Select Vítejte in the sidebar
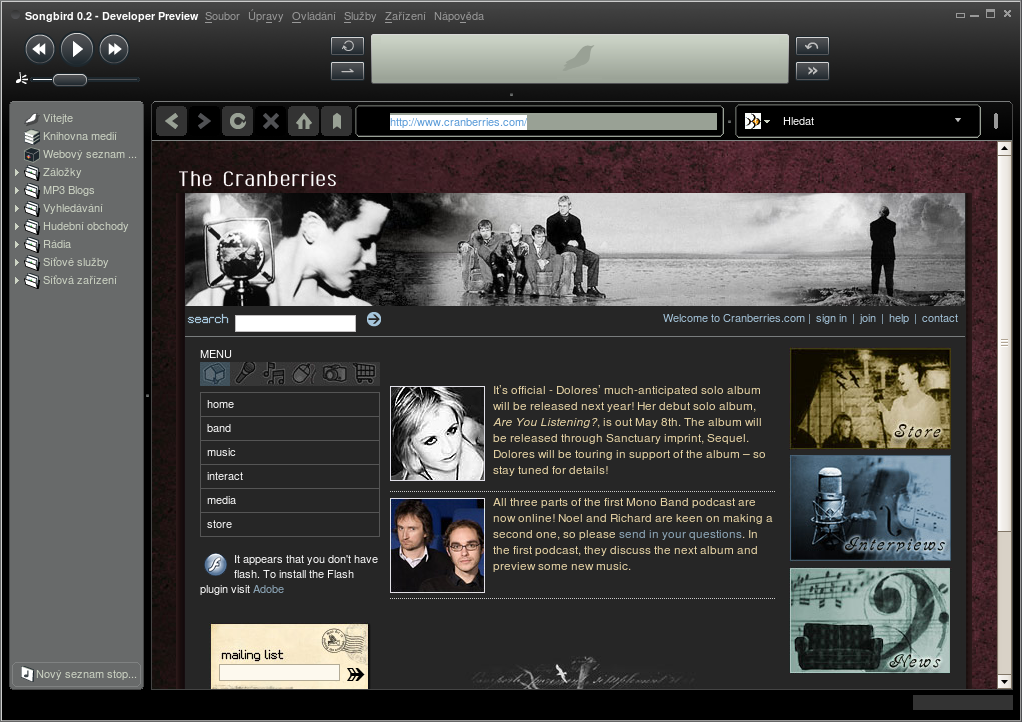 click(x=58, y=118)
